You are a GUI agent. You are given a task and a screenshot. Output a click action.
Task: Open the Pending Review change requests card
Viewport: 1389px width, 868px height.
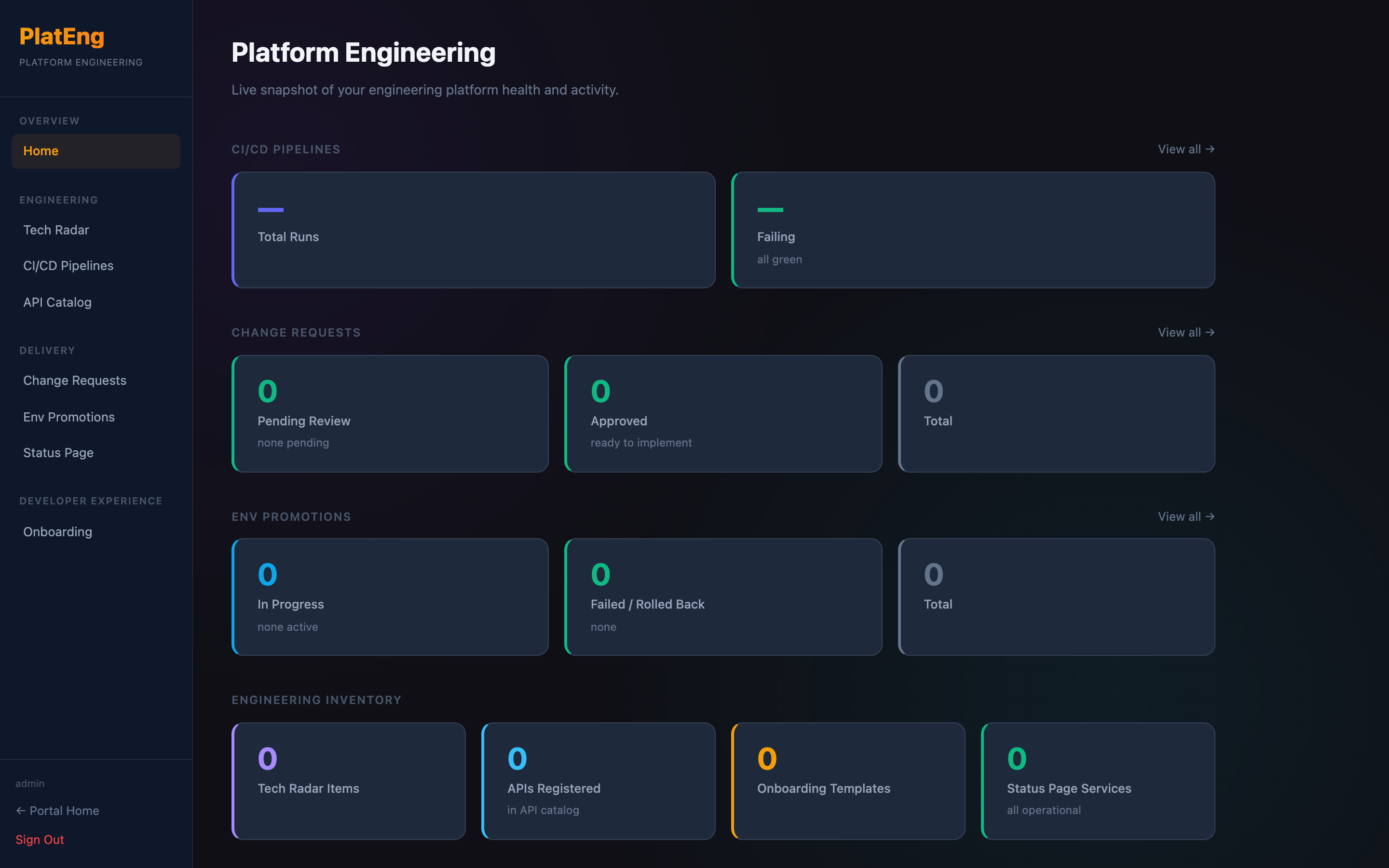390,413
